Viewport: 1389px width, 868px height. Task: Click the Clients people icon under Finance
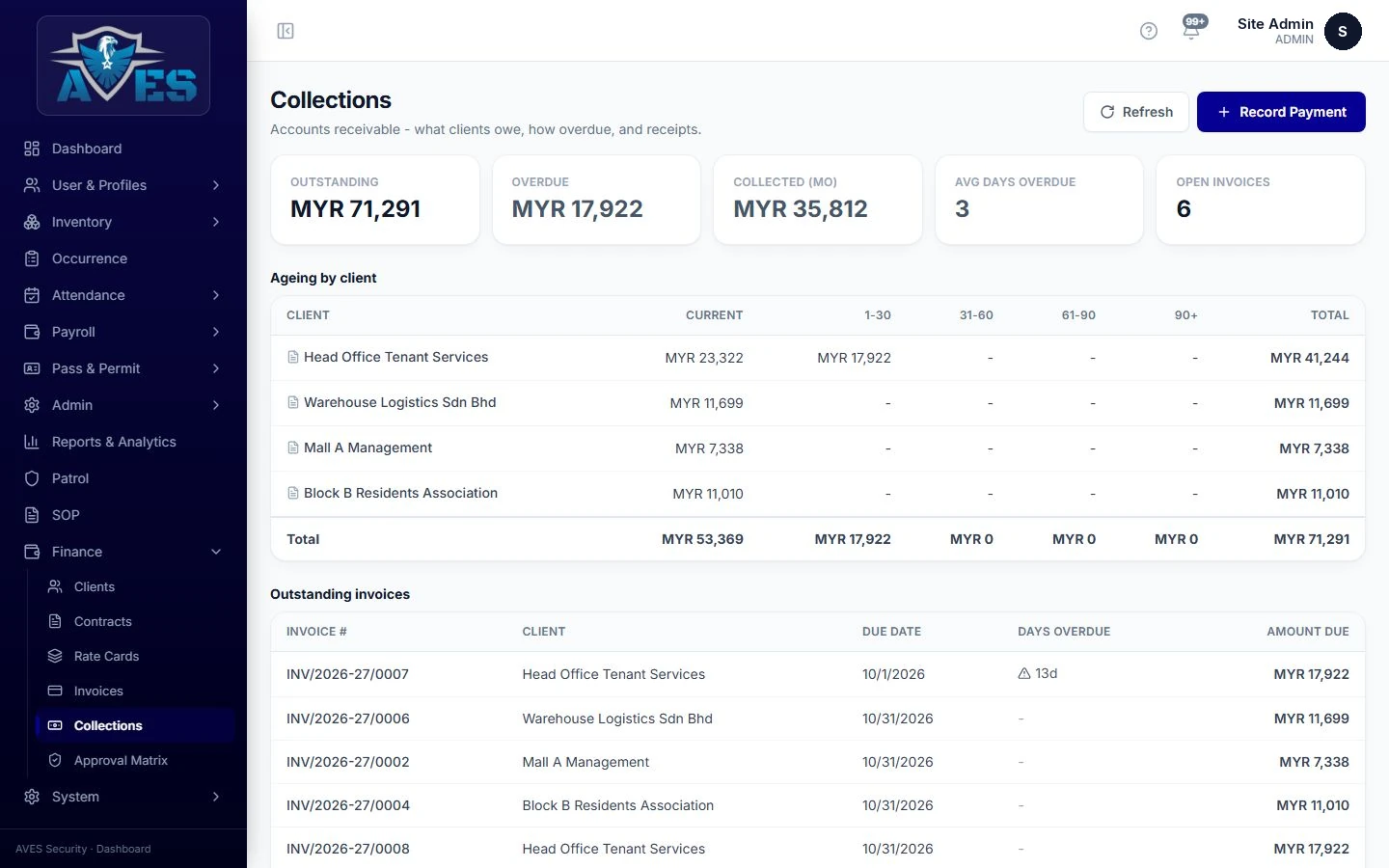(55, 586)
